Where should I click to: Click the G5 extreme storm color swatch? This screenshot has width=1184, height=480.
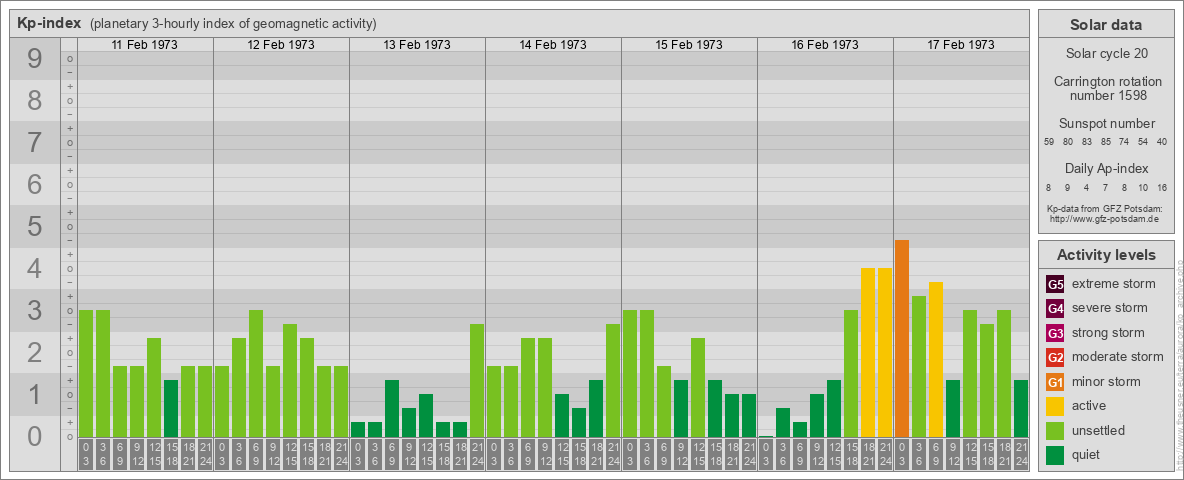1055,285
